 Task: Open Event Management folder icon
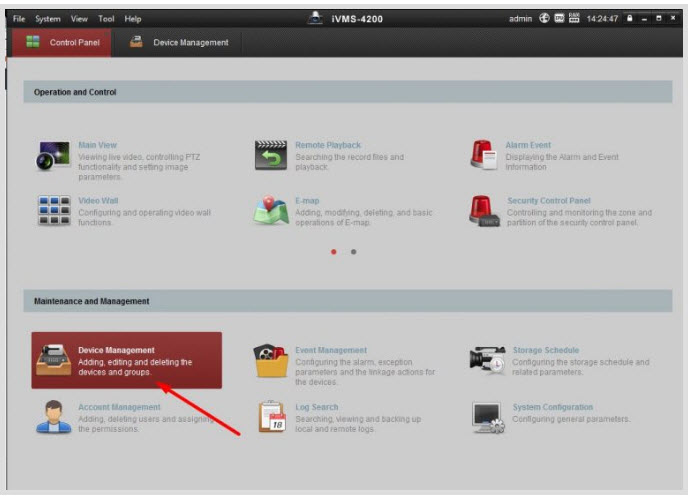(271, 362)
